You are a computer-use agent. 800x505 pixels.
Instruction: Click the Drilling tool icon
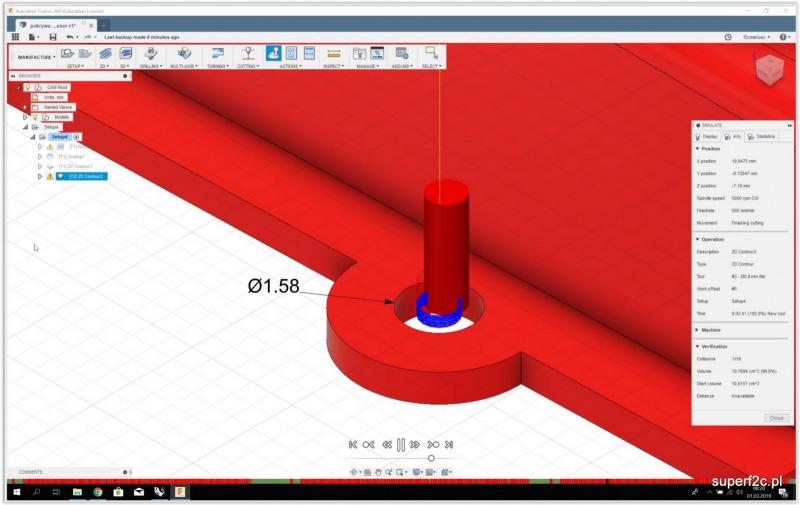coord(150,53)
